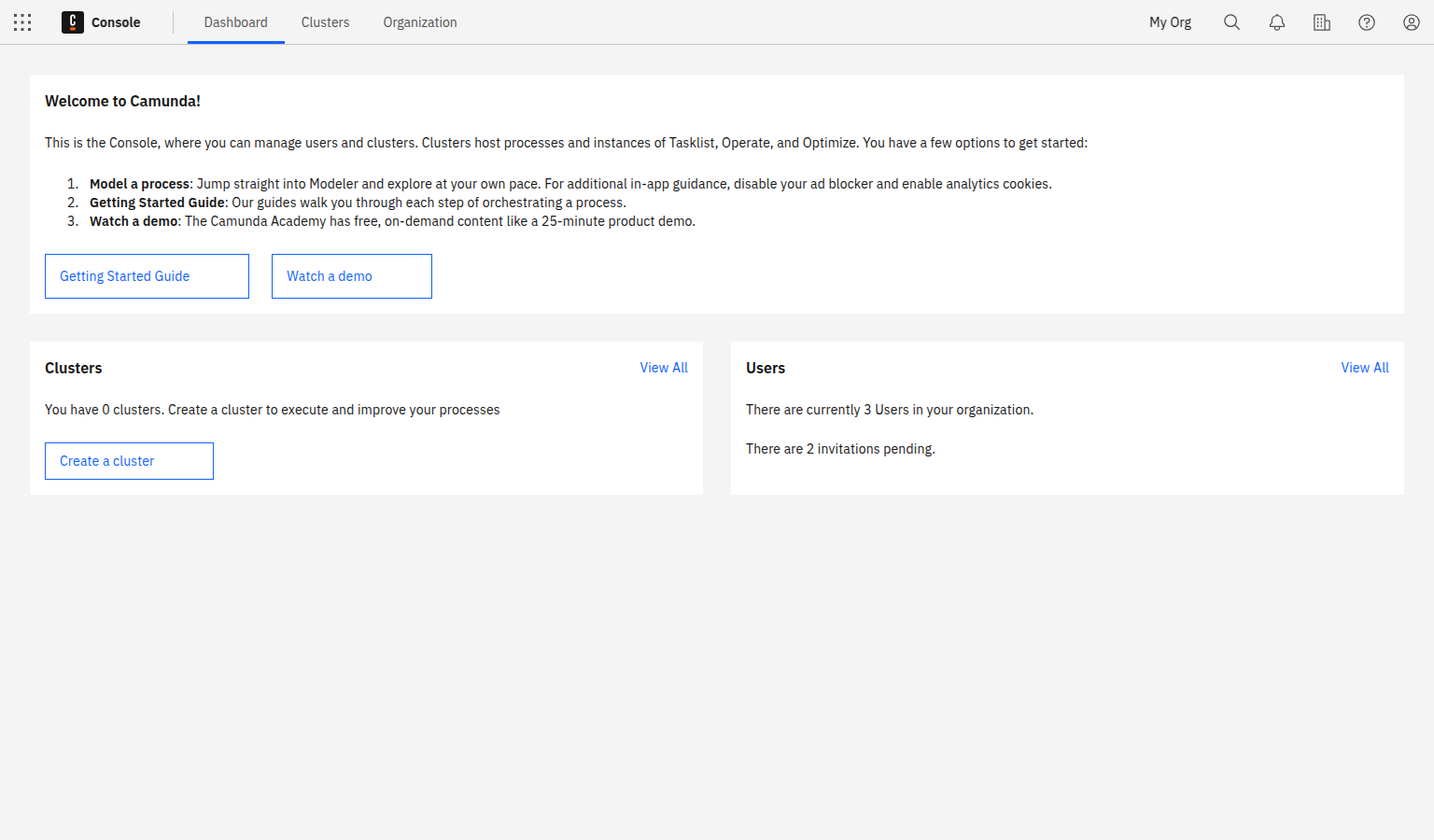This screenshot has width=1434, height=840.
Task: Go to the Organization tab
Action: [419, 22]
